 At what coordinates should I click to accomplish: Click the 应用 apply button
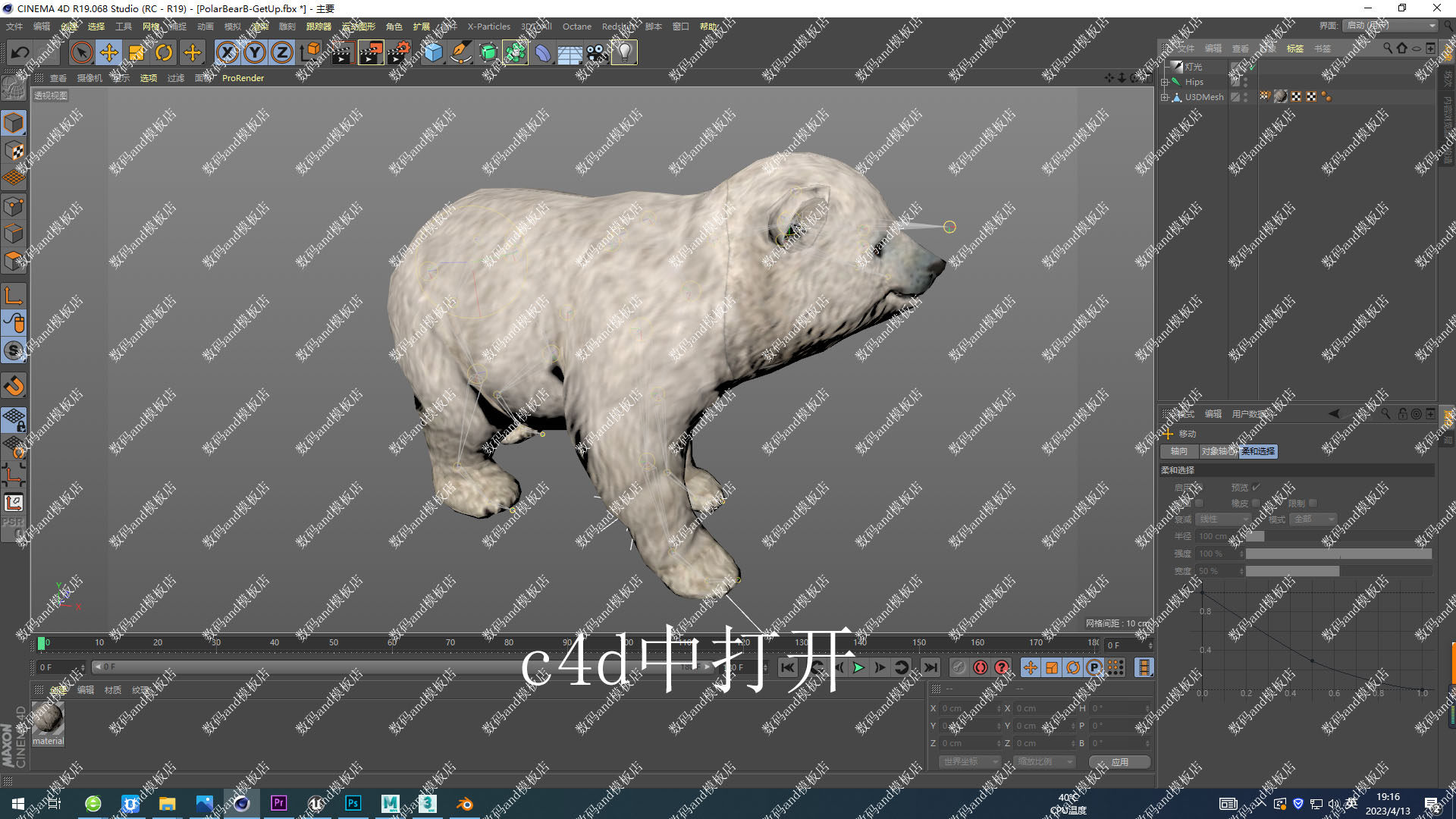pos(1120,762)
